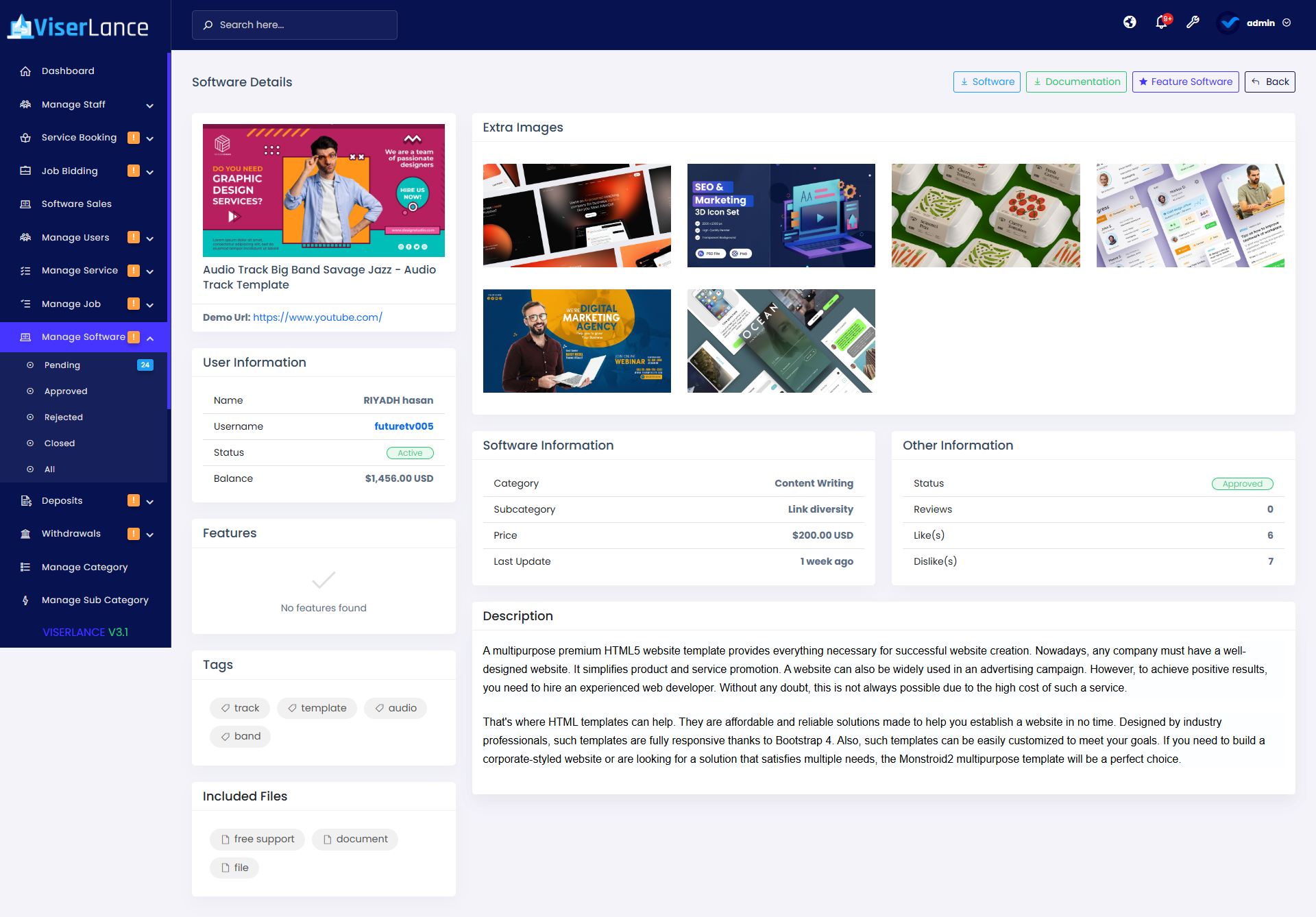This screenshot has height=917, width=1316.
Task: Click the search input field
Action: 295,25
